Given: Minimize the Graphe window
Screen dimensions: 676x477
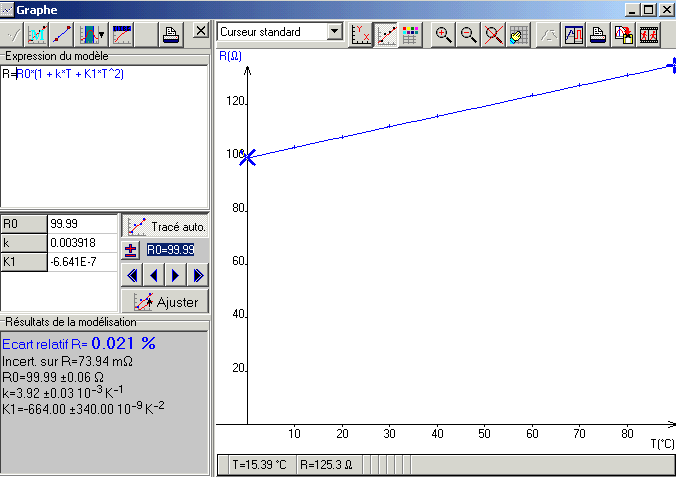Looking at the screenshot, I should [632, 9].
